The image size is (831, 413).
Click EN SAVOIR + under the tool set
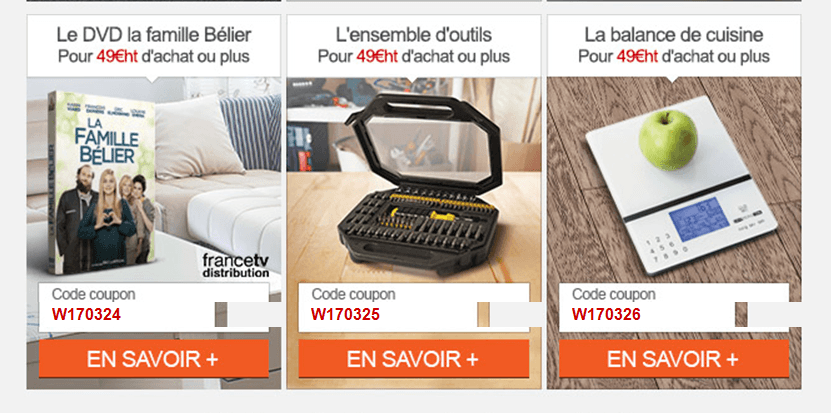point(413,359)
